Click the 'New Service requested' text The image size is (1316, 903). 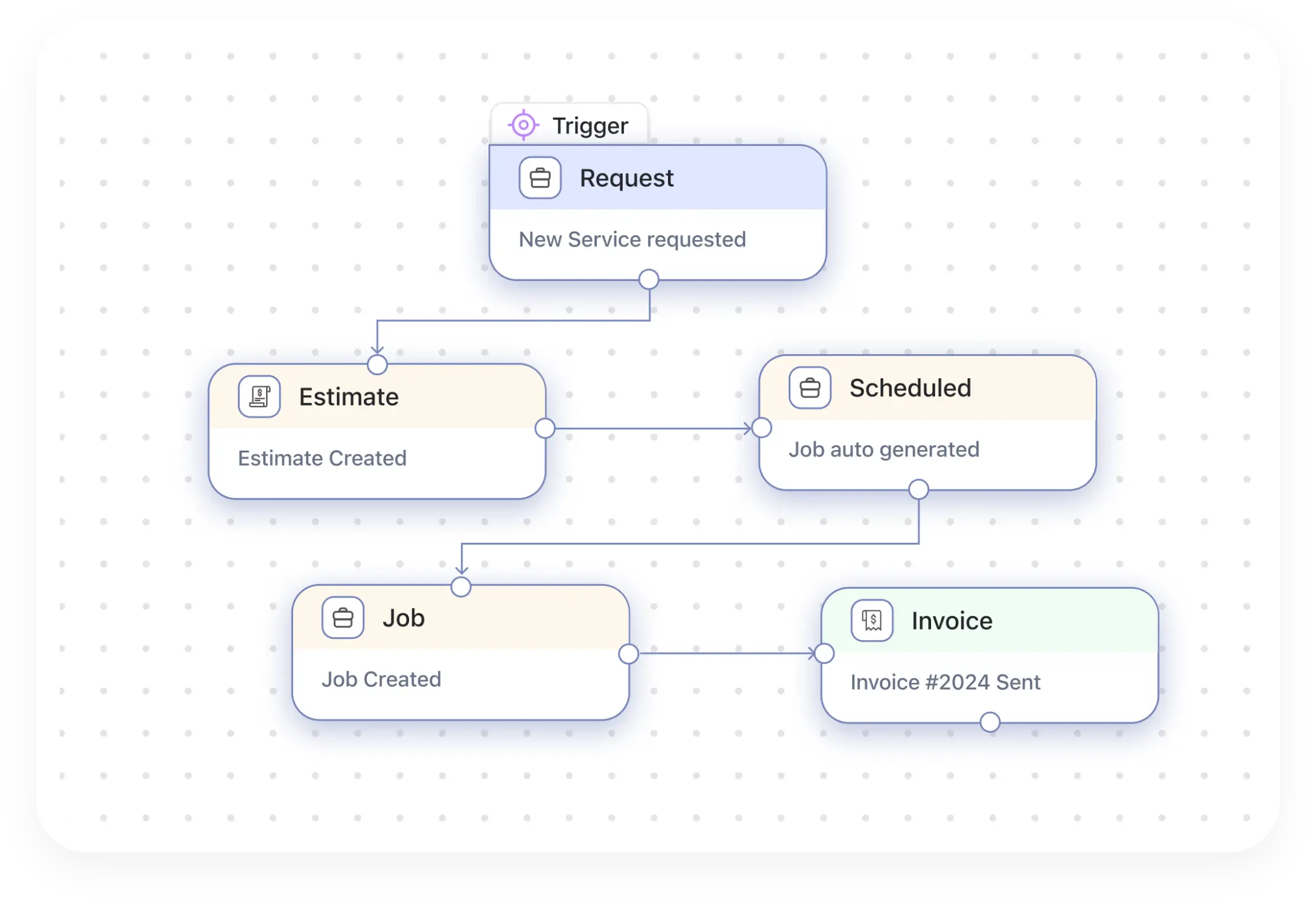tap(632, 239)
